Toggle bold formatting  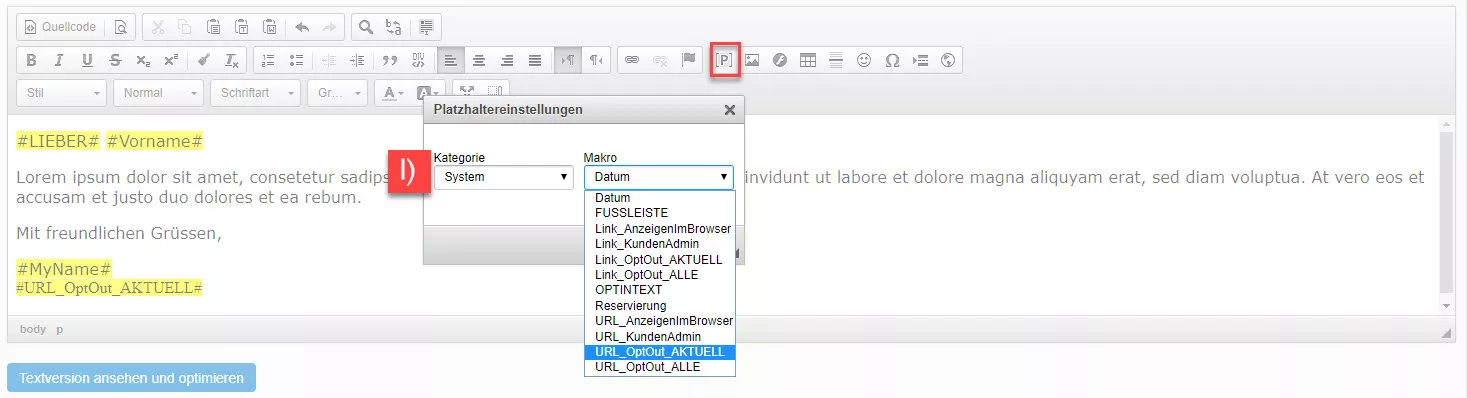point(31,60)
